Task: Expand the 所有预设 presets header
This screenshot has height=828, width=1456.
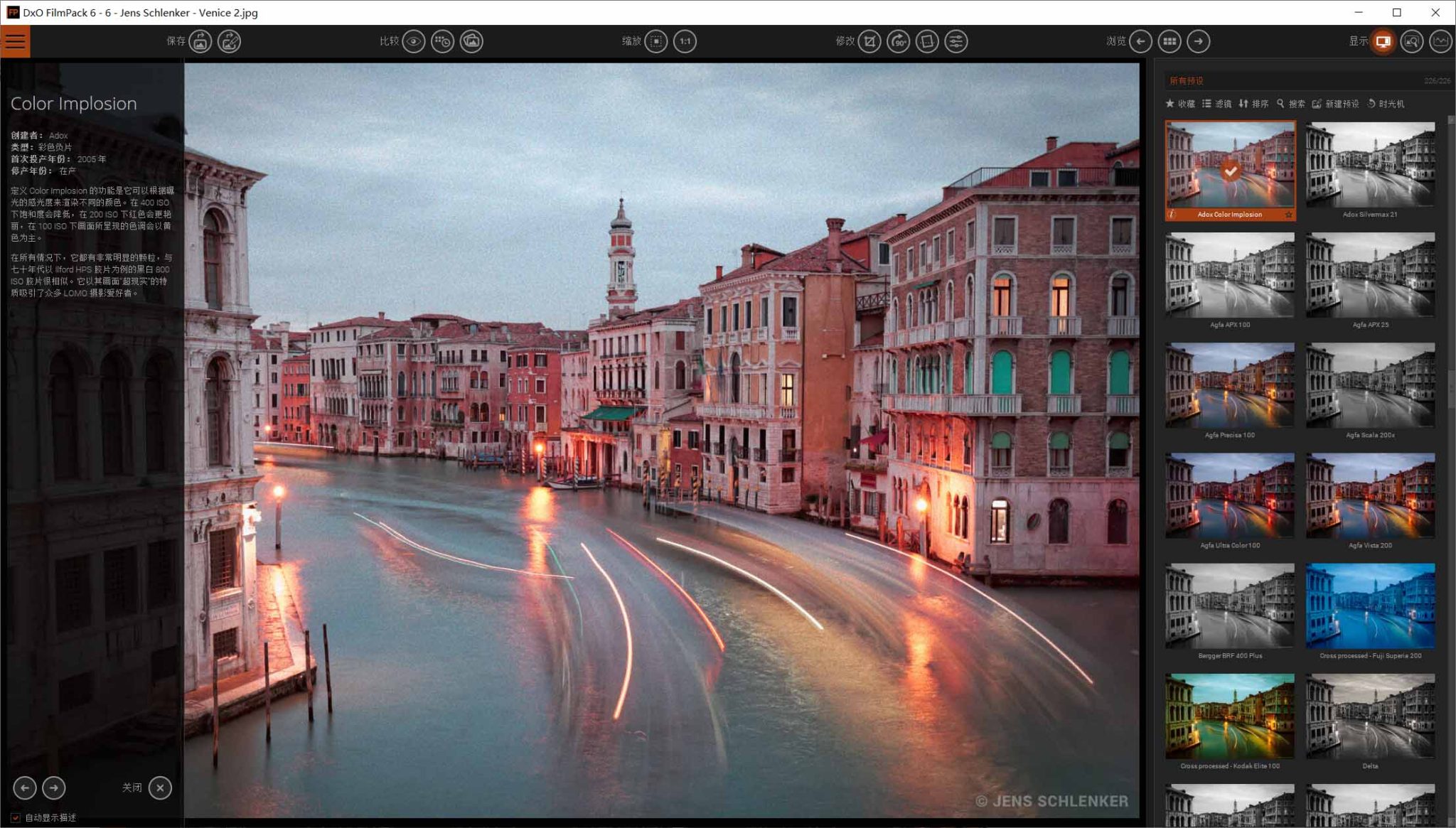Action: click(1187, 81)
